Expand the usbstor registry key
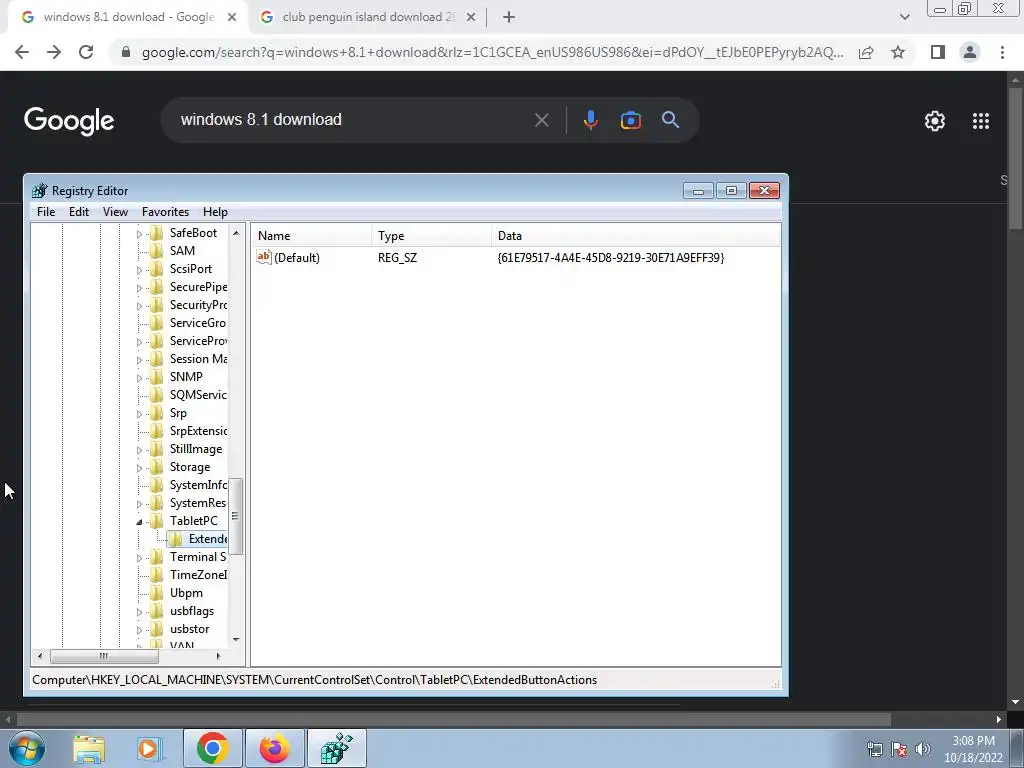The height and width of the screenshot is (768, 1024). [139, 630]
